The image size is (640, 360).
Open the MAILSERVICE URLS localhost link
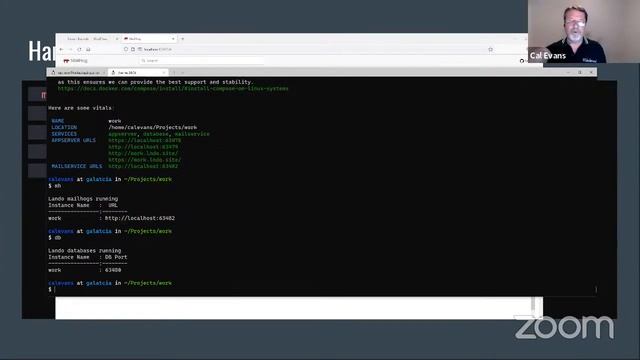point(143,167)
